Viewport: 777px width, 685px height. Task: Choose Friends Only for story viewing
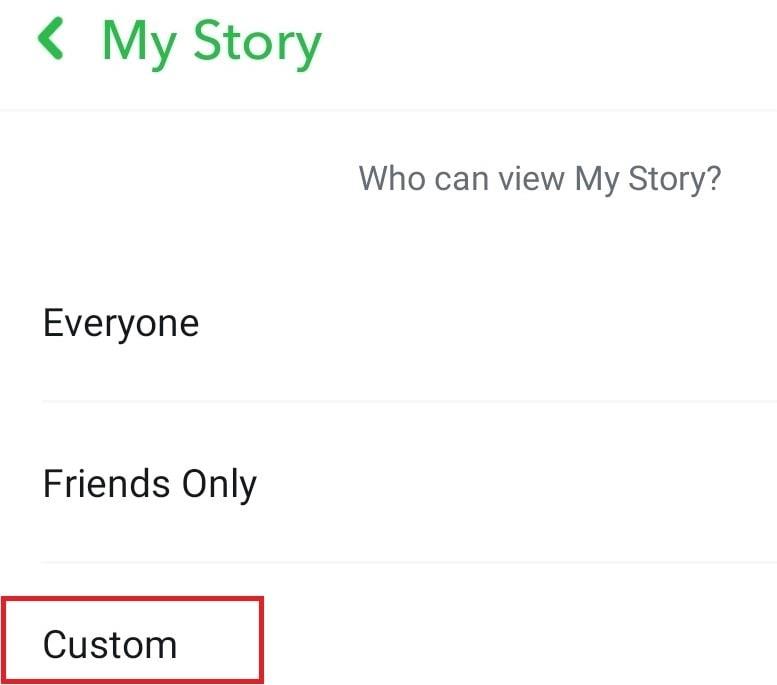pyautogui.click(x=150, y=484)
